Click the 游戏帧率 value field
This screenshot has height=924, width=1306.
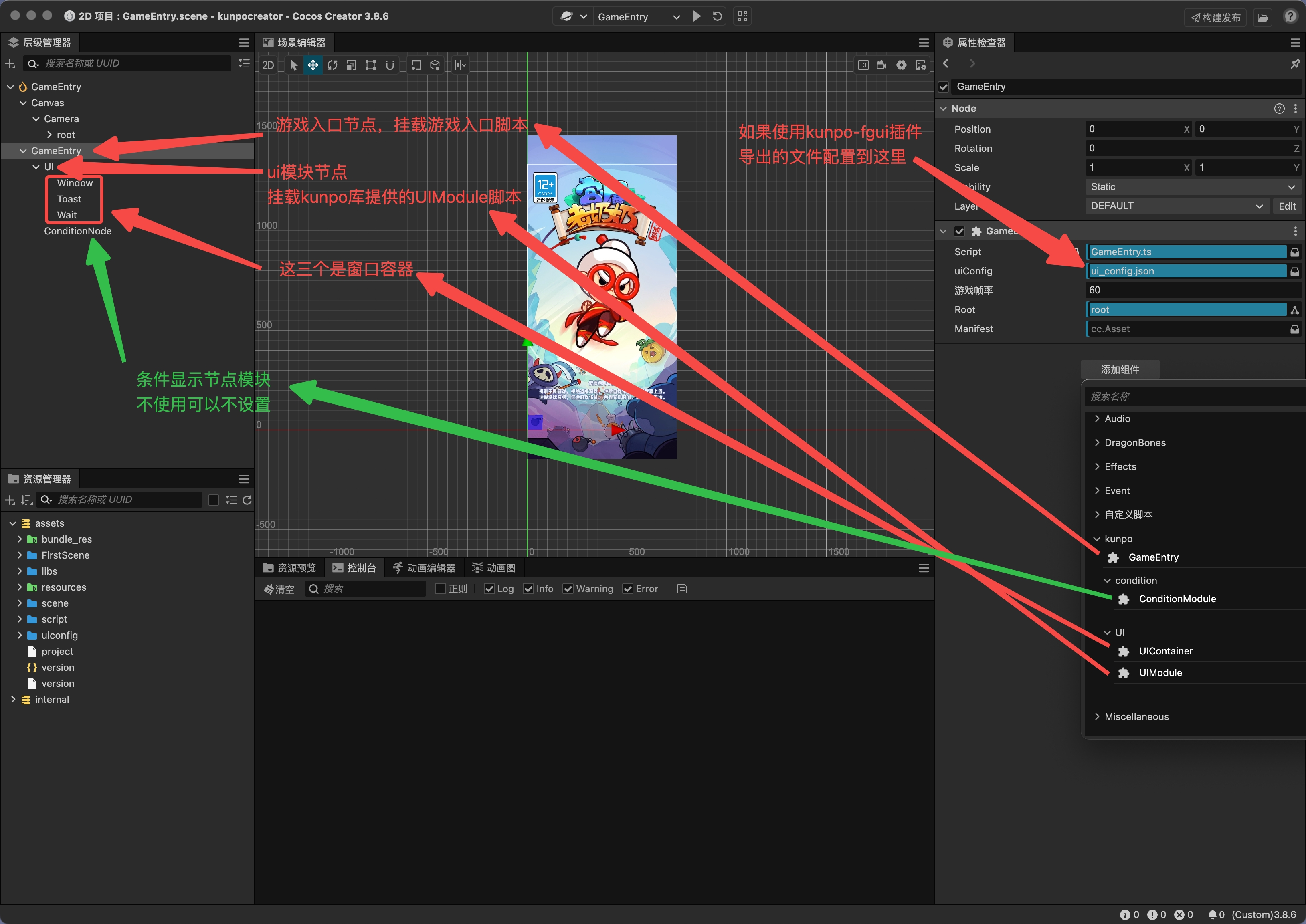[1192, 290]
